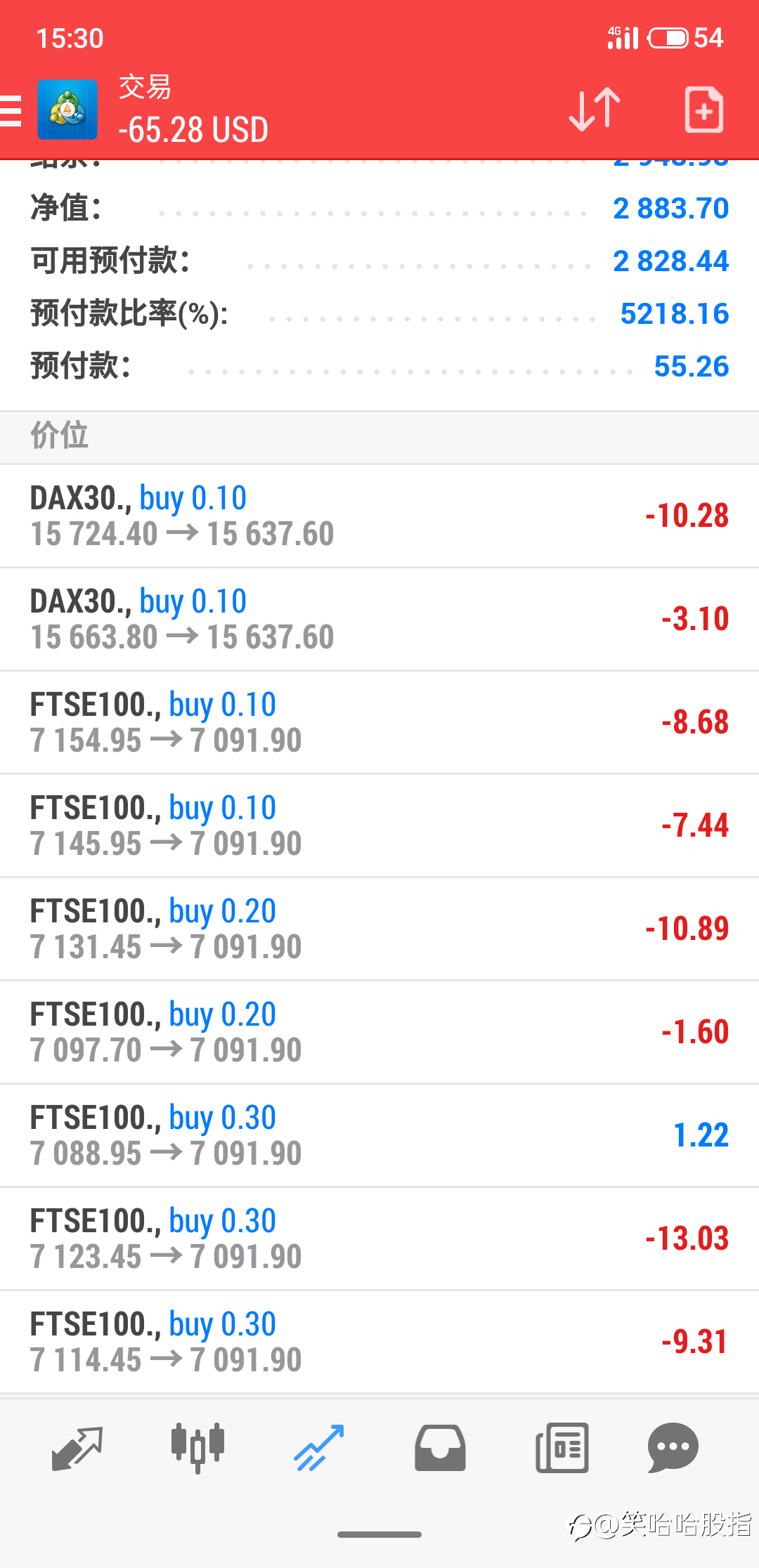Open the Quotes tab with arrows icon

pyautogui.click(x=77, y=1448)
